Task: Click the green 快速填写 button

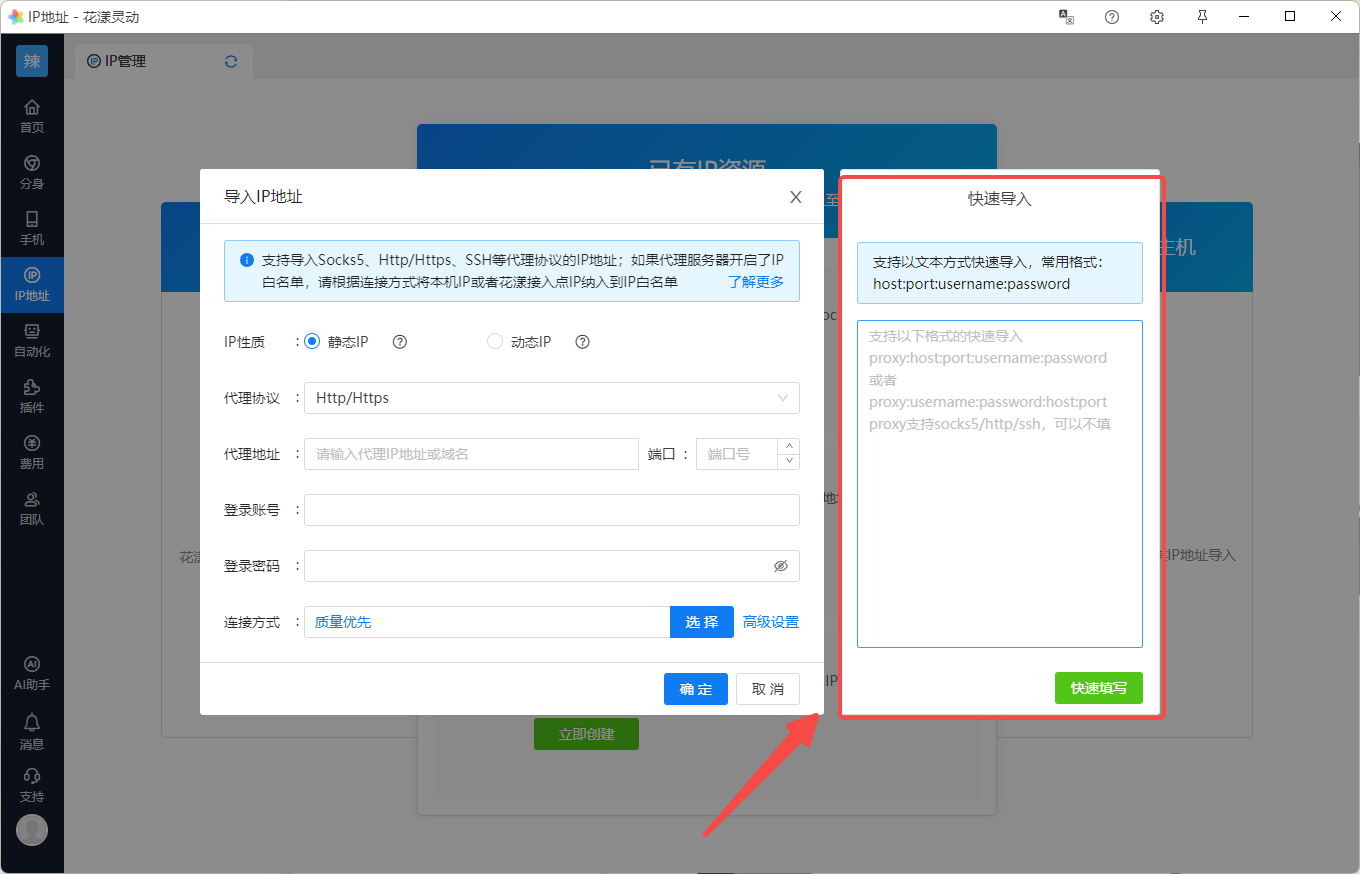Action: [1098, 688]
